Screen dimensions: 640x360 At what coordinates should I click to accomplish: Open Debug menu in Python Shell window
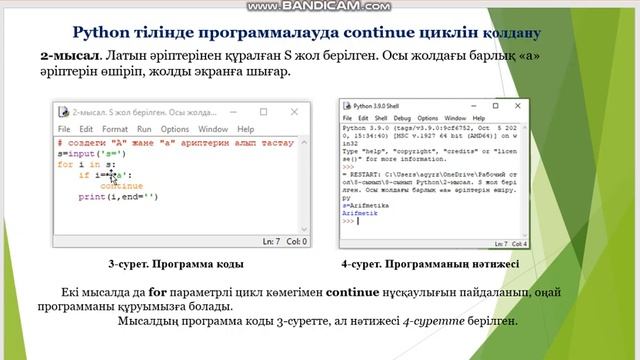tap(402, 118)
